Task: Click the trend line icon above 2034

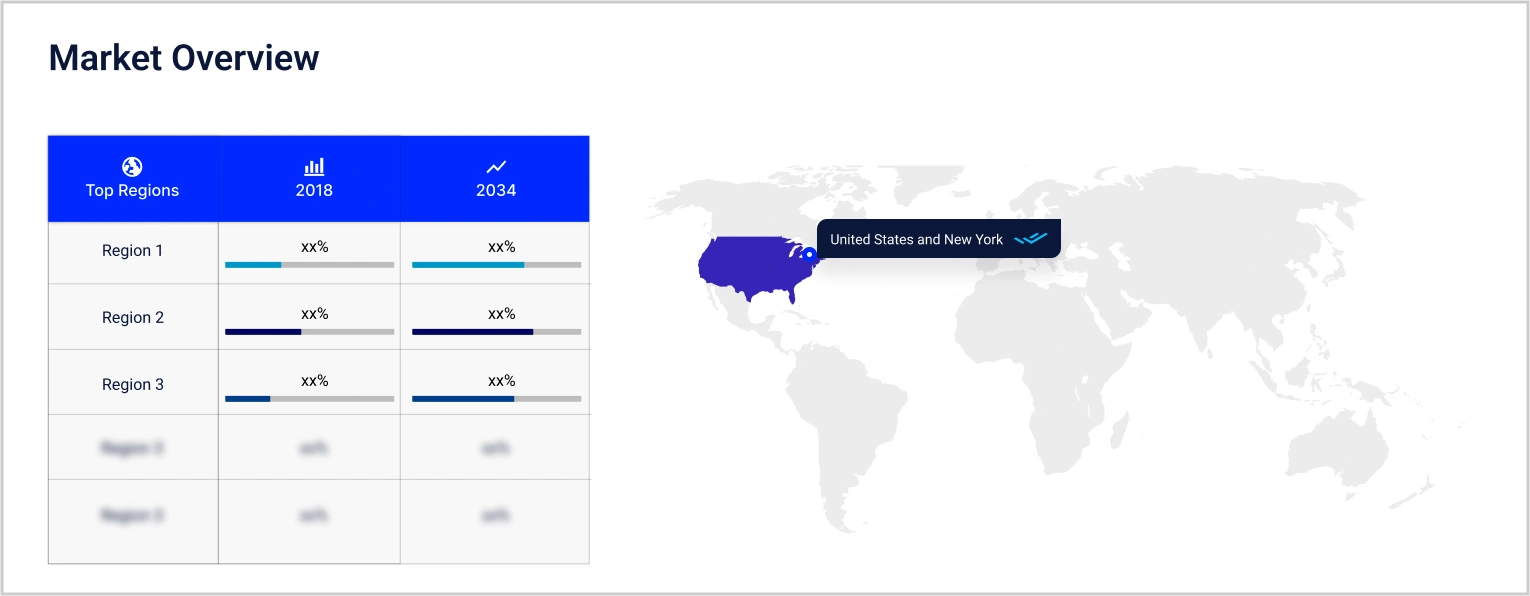Action: 496,167
